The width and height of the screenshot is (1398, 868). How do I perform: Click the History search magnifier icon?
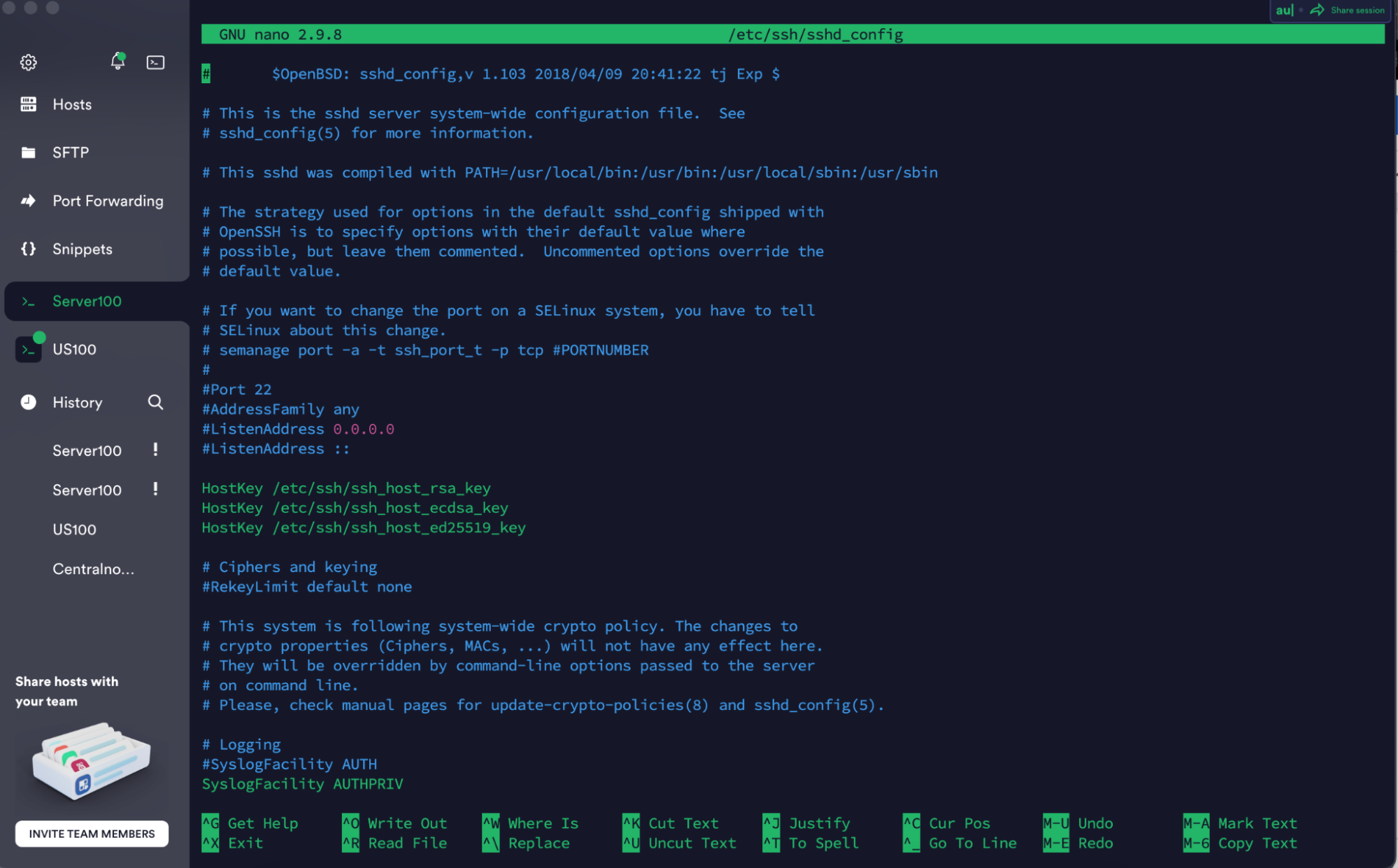155,402
